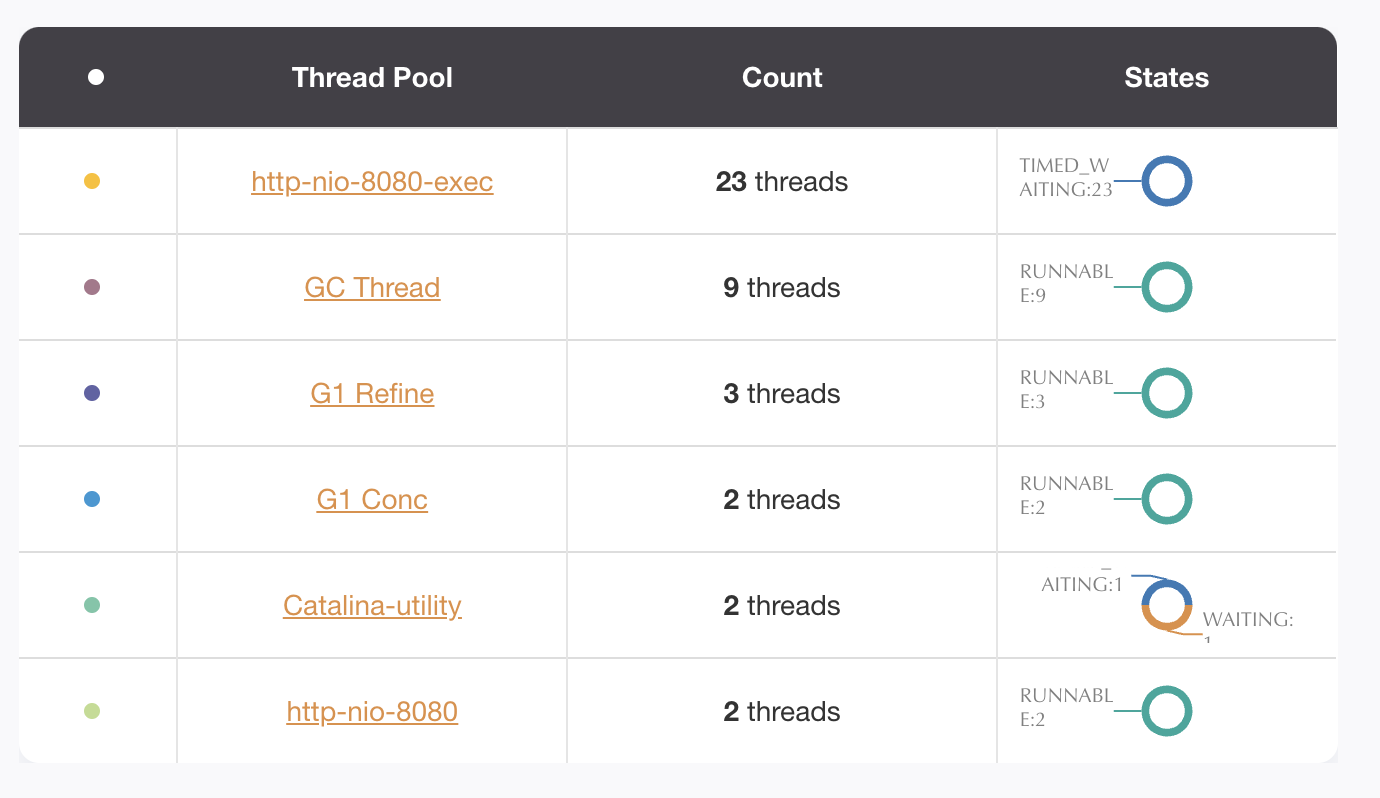
Task: Click the G1 Conc states donut chart
Action: 1167,500
